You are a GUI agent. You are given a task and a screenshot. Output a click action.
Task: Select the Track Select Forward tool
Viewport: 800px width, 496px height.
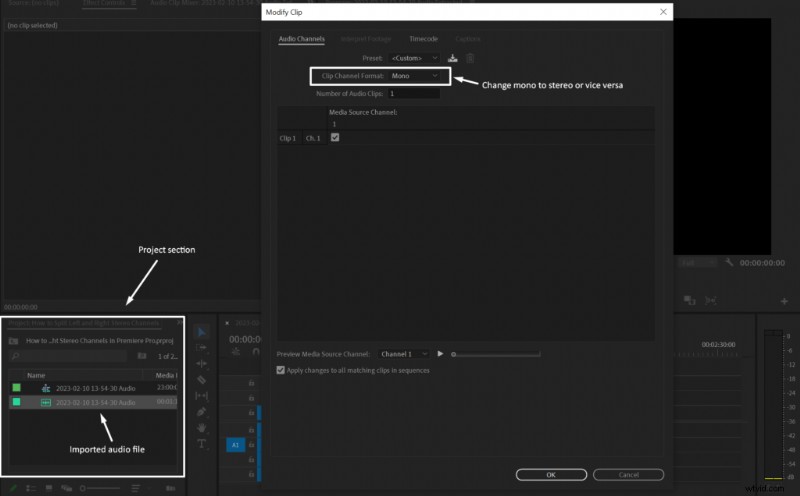pos(202,348)
